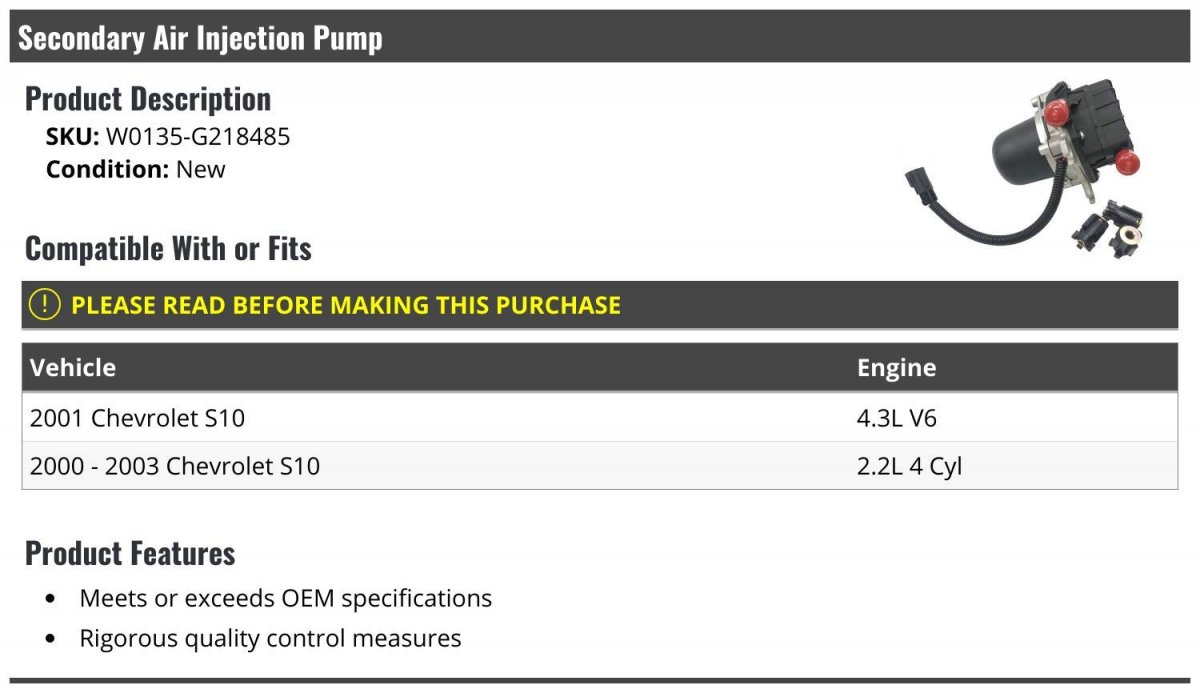1200x693 pixels.
Task: Click the 'PLEASE READ BEFORE MAKING THIS PURCHASE' notice
Action: click(x=346, y=305)
